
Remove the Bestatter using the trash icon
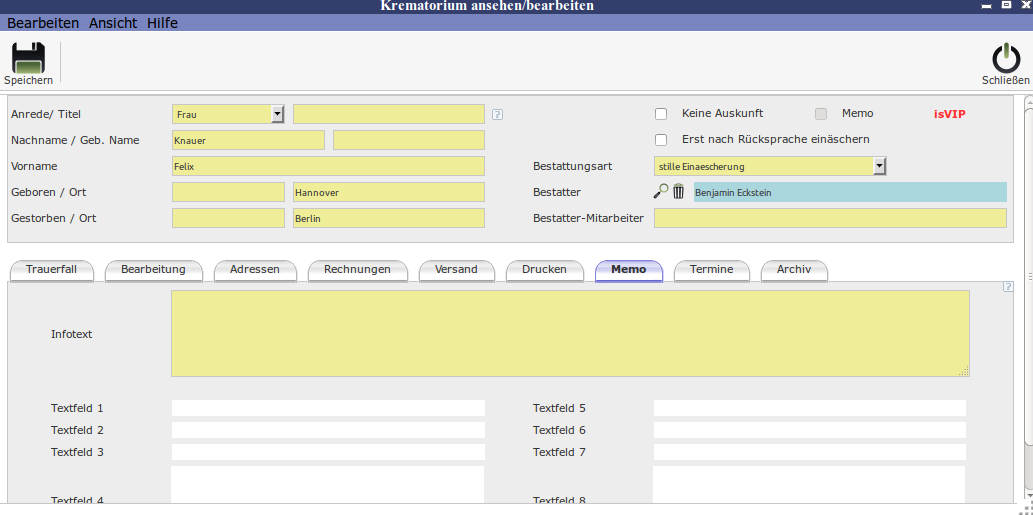pos(679,192)
